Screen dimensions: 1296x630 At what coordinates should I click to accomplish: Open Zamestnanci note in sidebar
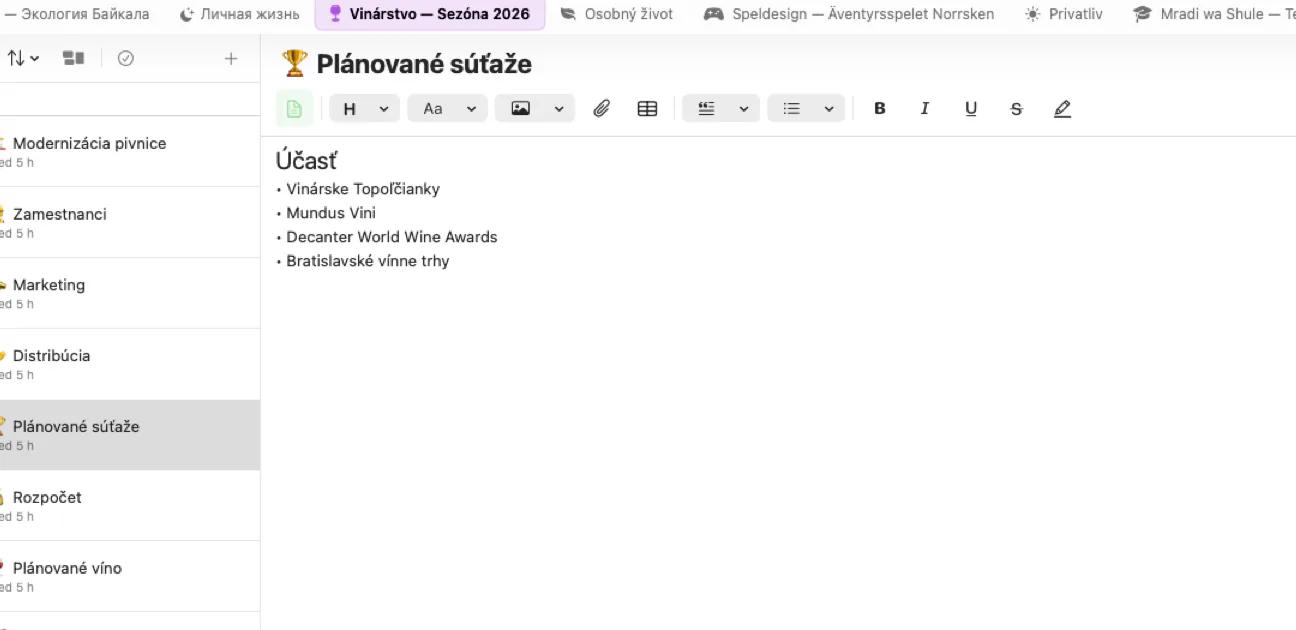click(x=130, y=222)
